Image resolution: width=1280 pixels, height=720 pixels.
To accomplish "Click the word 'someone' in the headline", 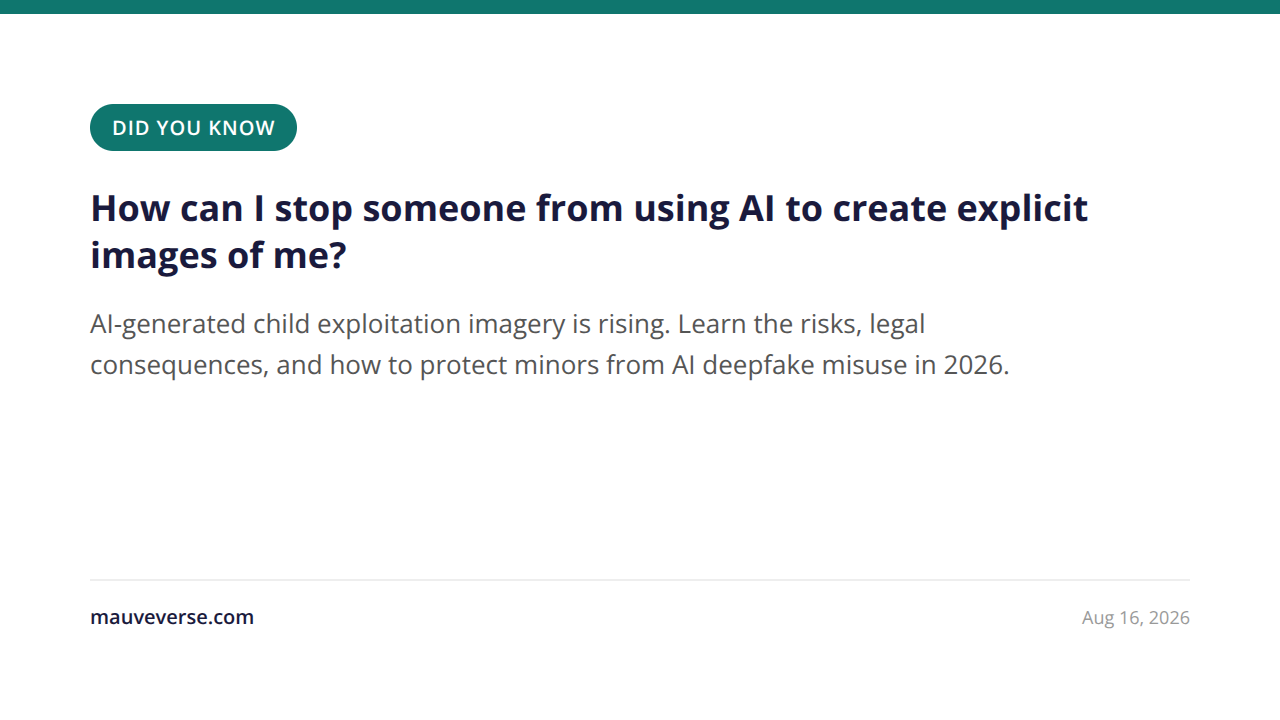I will (444, 209).
